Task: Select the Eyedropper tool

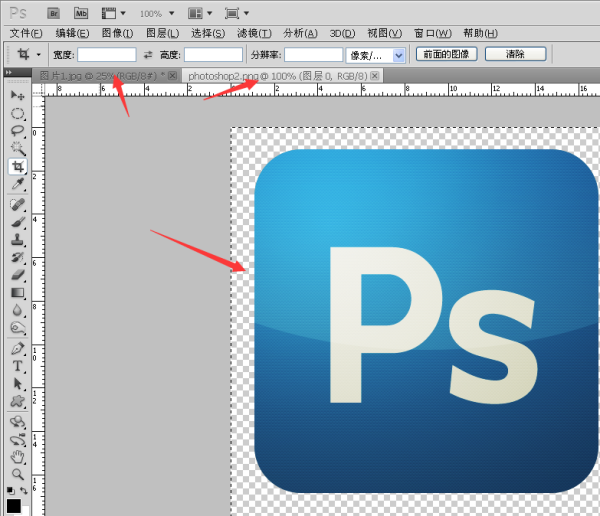Action: [17, 184]
